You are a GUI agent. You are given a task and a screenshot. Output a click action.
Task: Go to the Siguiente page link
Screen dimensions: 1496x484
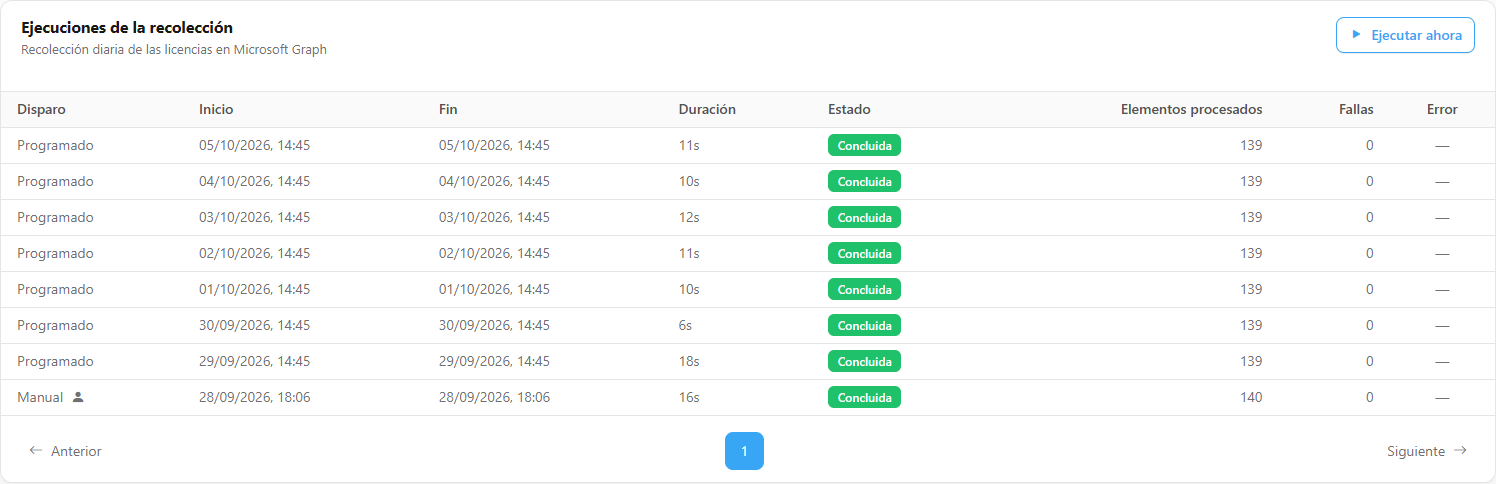1427,451
